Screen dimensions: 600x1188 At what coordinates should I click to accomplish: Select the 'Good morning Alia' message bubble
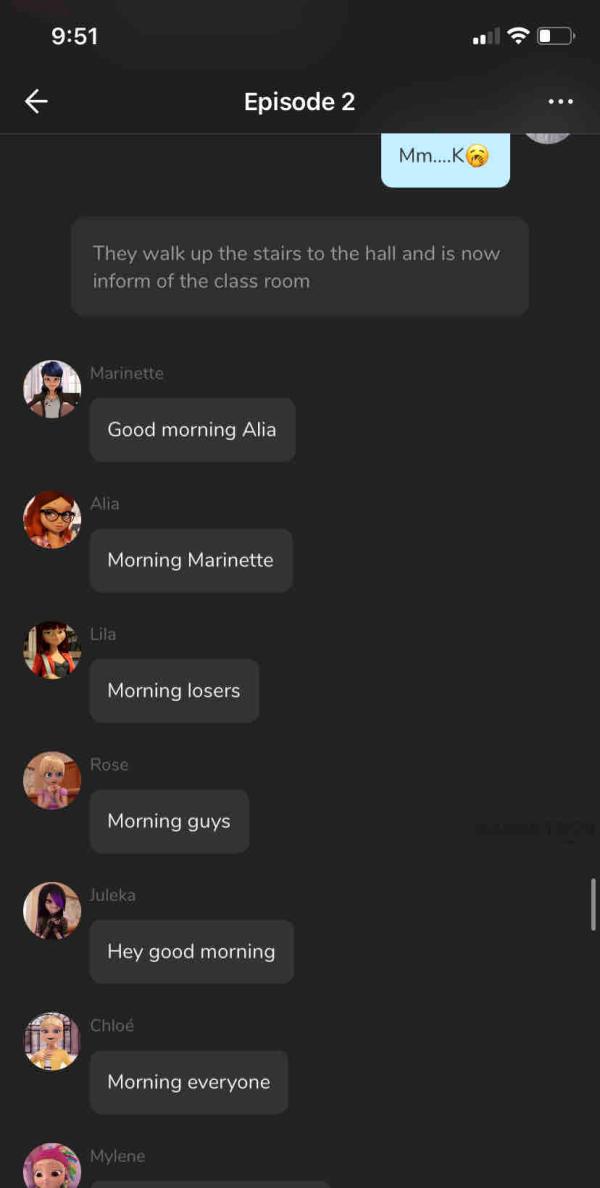[x=192, y=430]
